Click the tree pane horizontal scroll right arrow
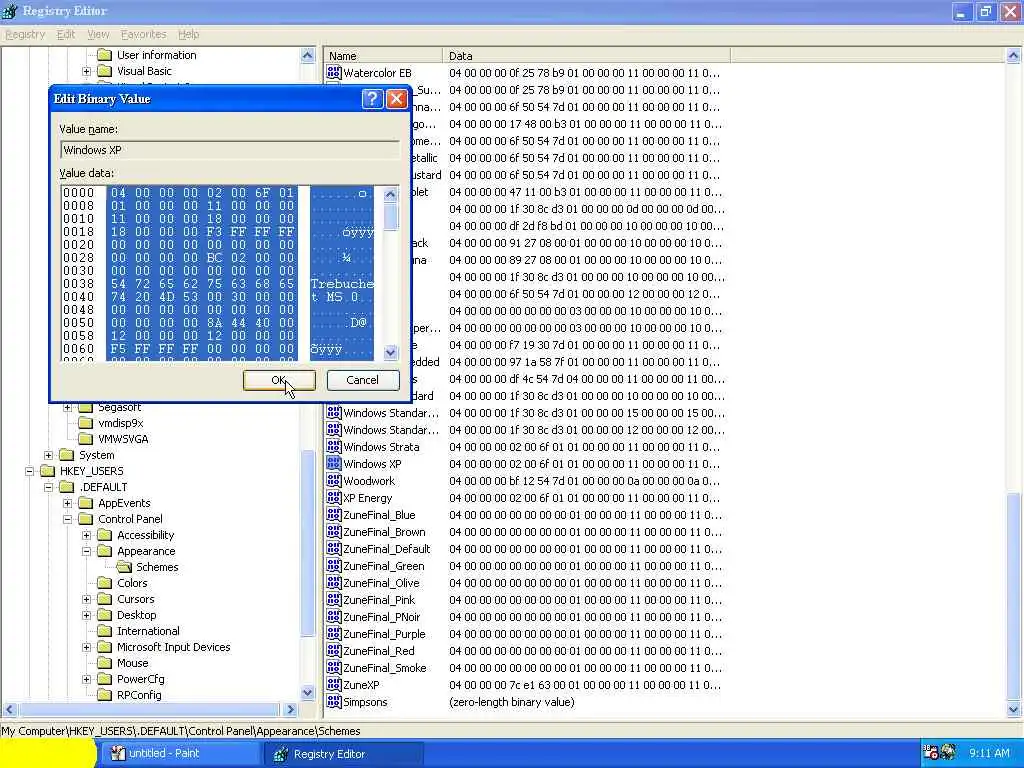 tap(291, 709)
